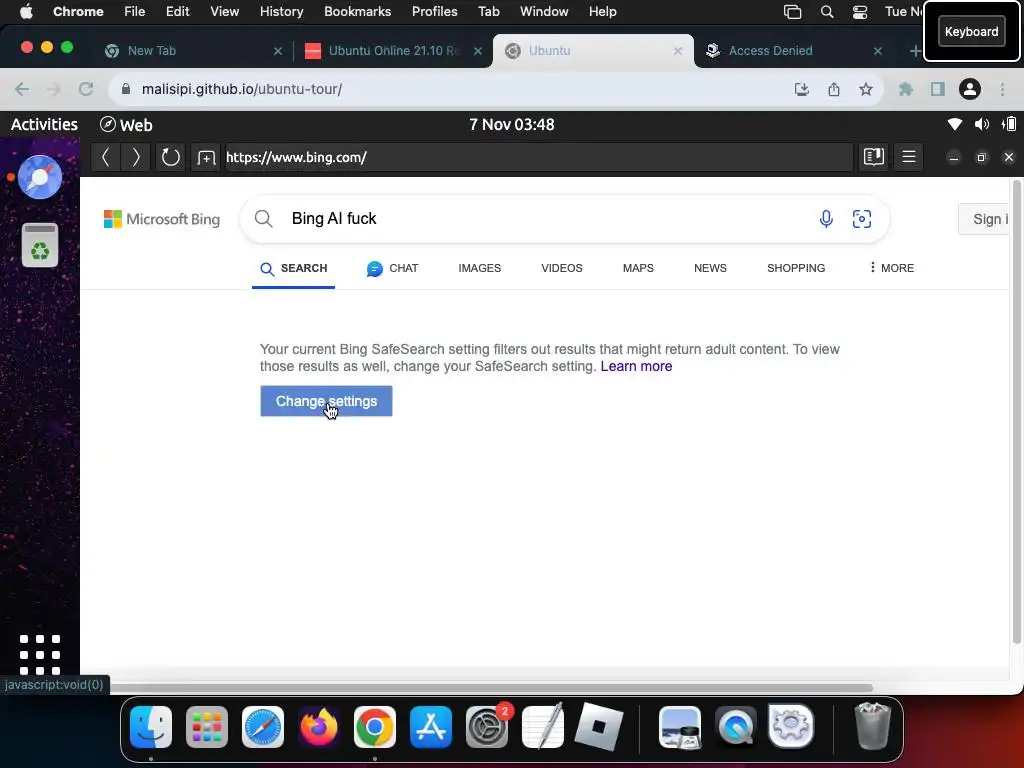Image resolution: width=1024 pixels, height=768 pixels.
Task: Open a new Chrome tab with plus
Action: [x=915, y=51]
